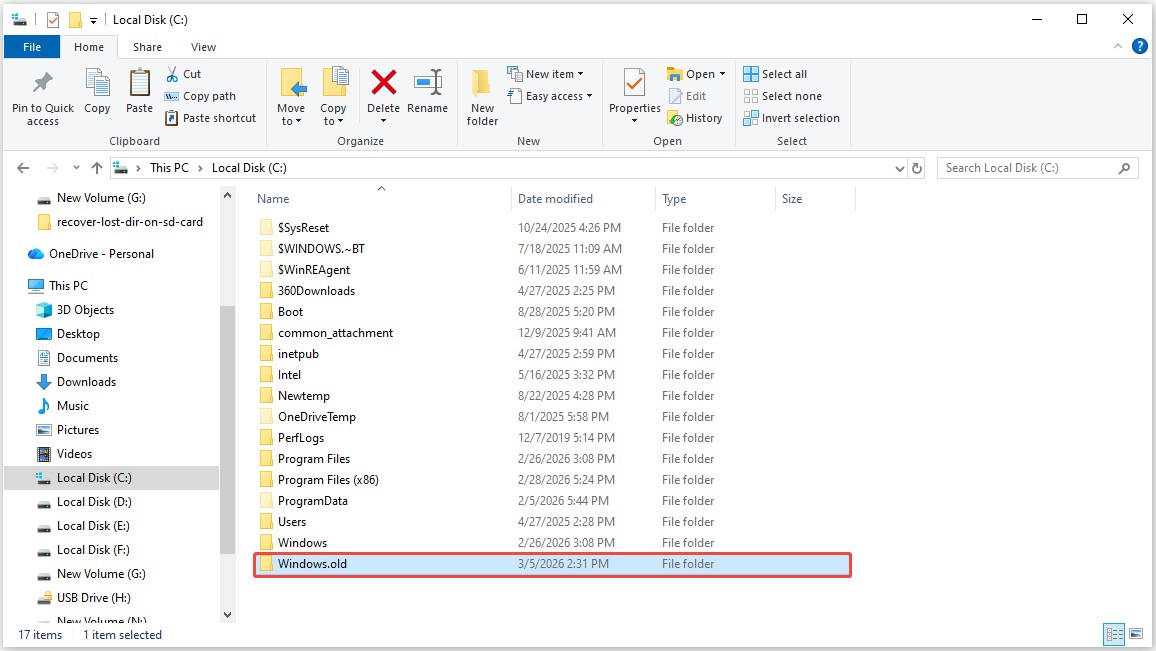Open the Copy to menu
1156x651 pixels.
click(x=333, y=97)
